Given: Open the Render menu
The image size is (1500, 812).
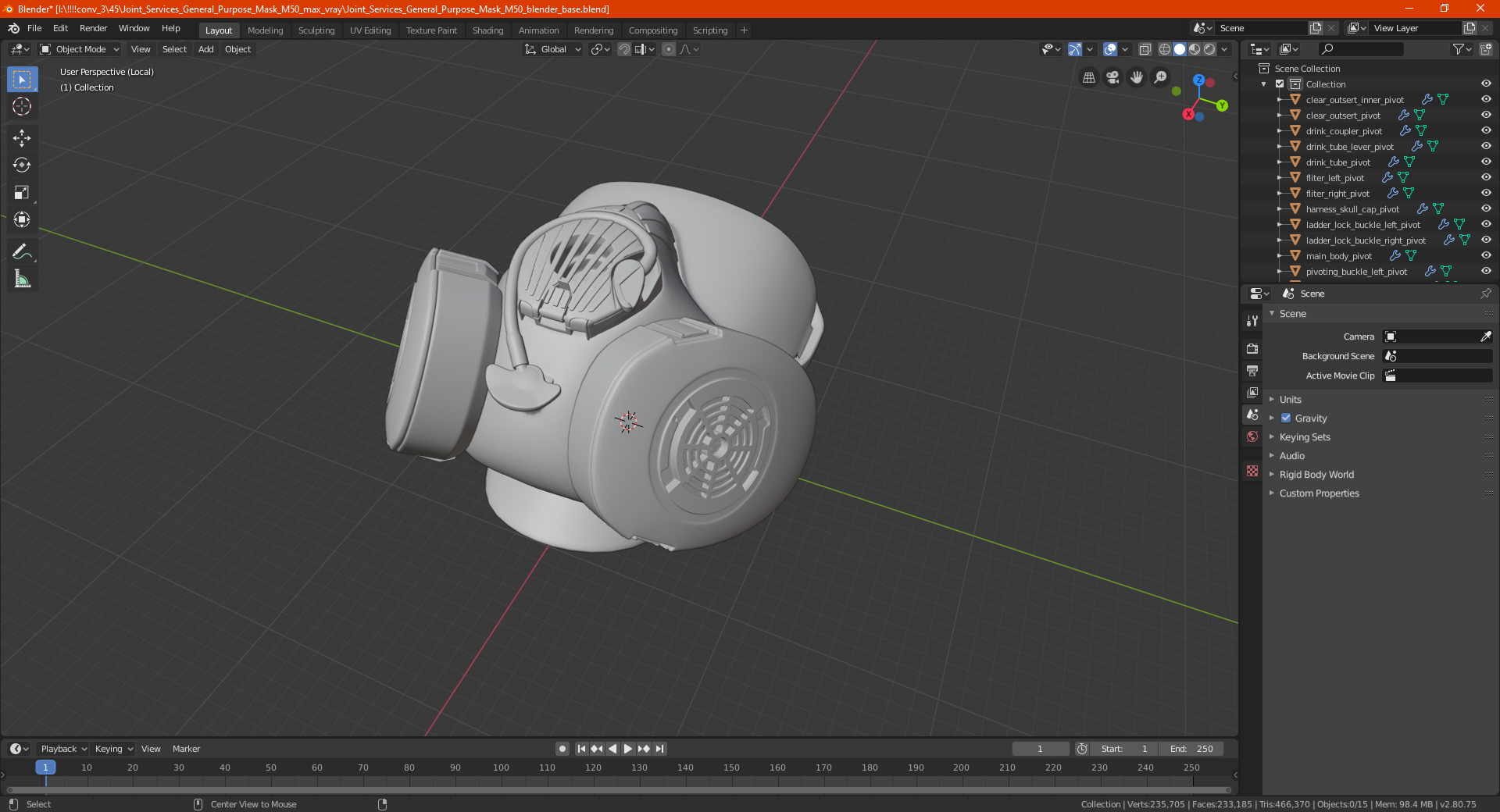Looking at the screenshot, I should coord(93,28).
